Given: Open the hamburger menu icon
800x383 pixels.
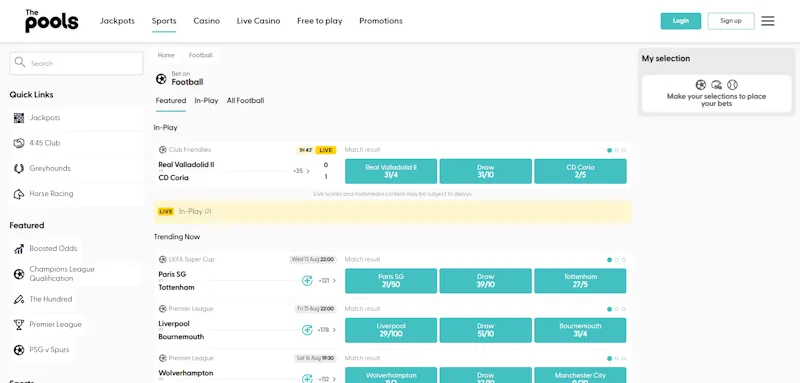Looking at the screenshot, I should tap(767, 21).
